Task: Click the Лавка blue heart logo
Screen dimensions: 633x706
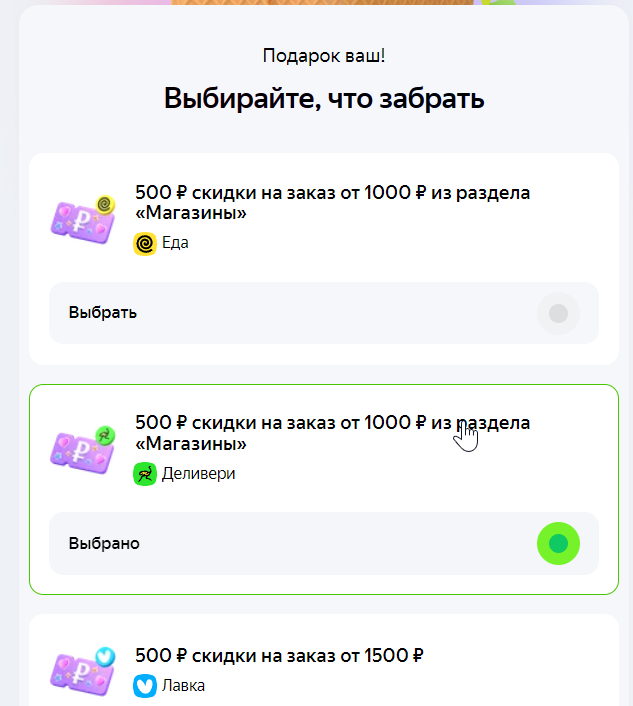Action: (x=145, y=686)
